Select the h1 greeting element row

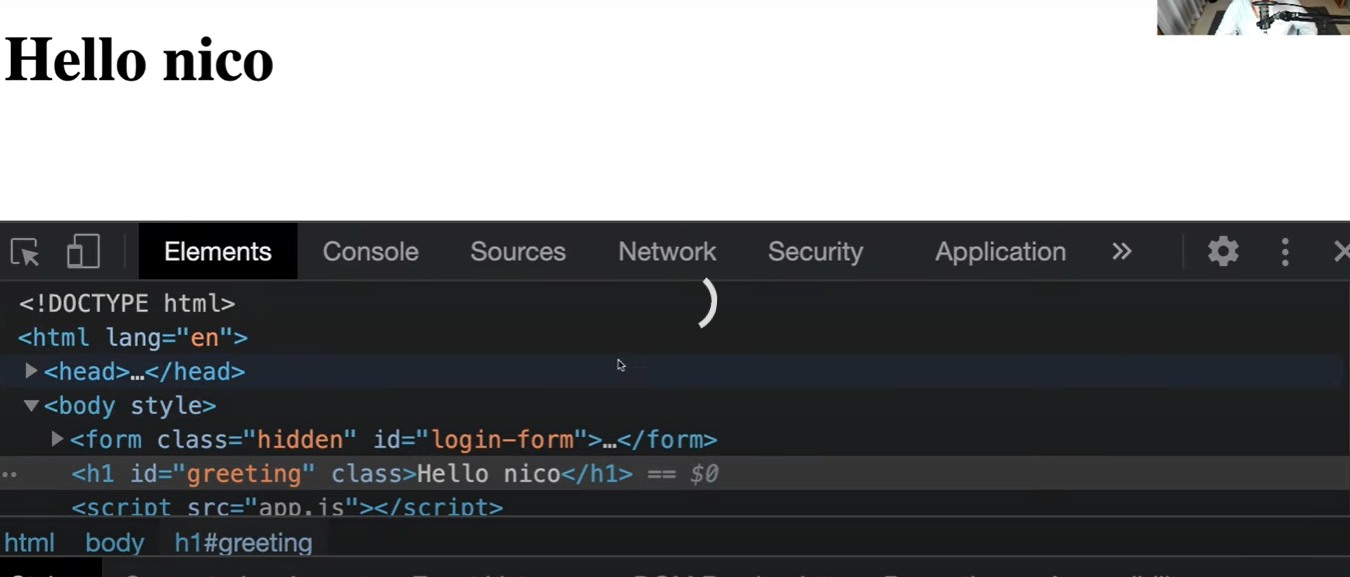tap(675, 473)
